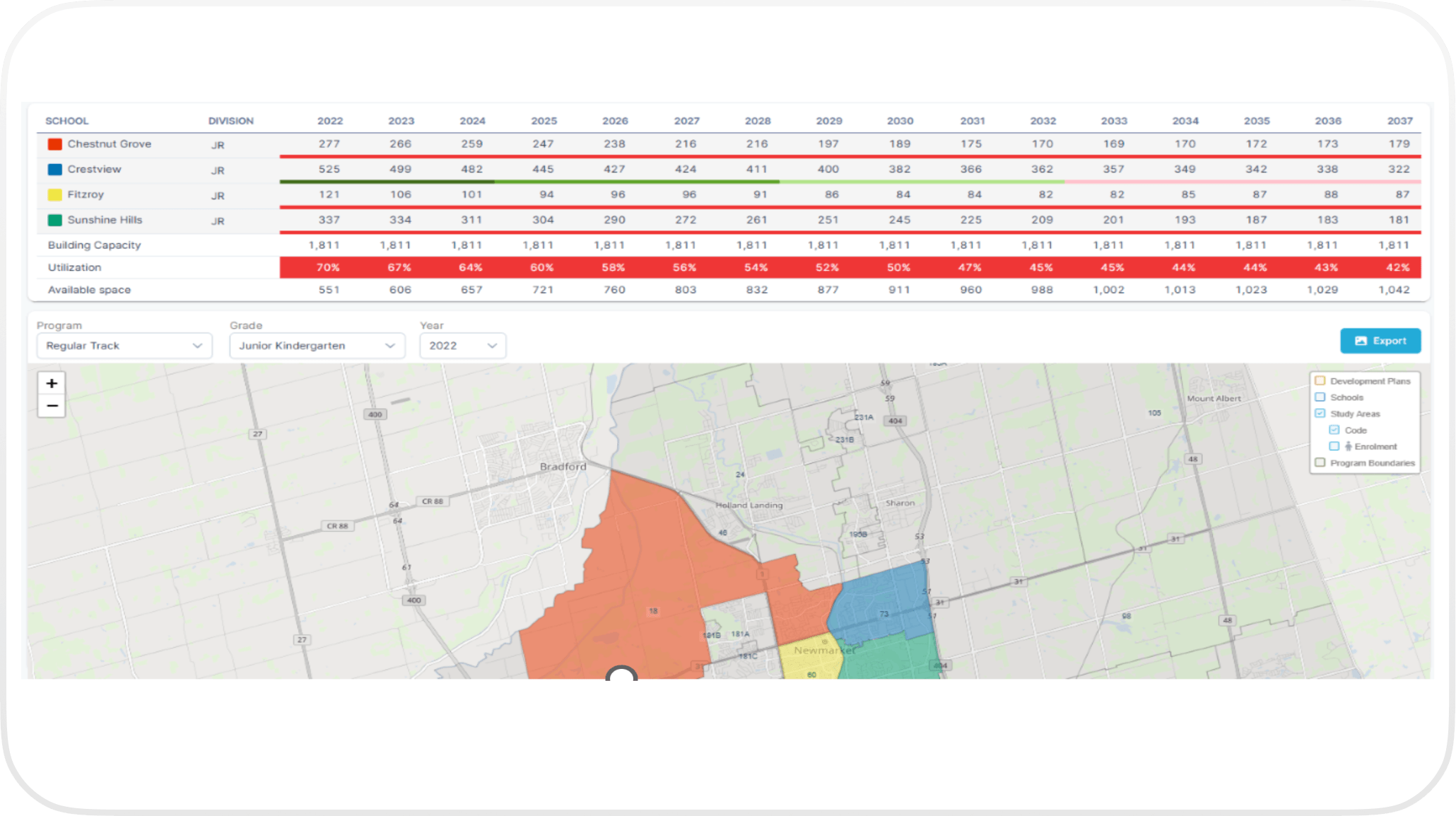Select the Fitzroy school name

click(x=86, y=194)
